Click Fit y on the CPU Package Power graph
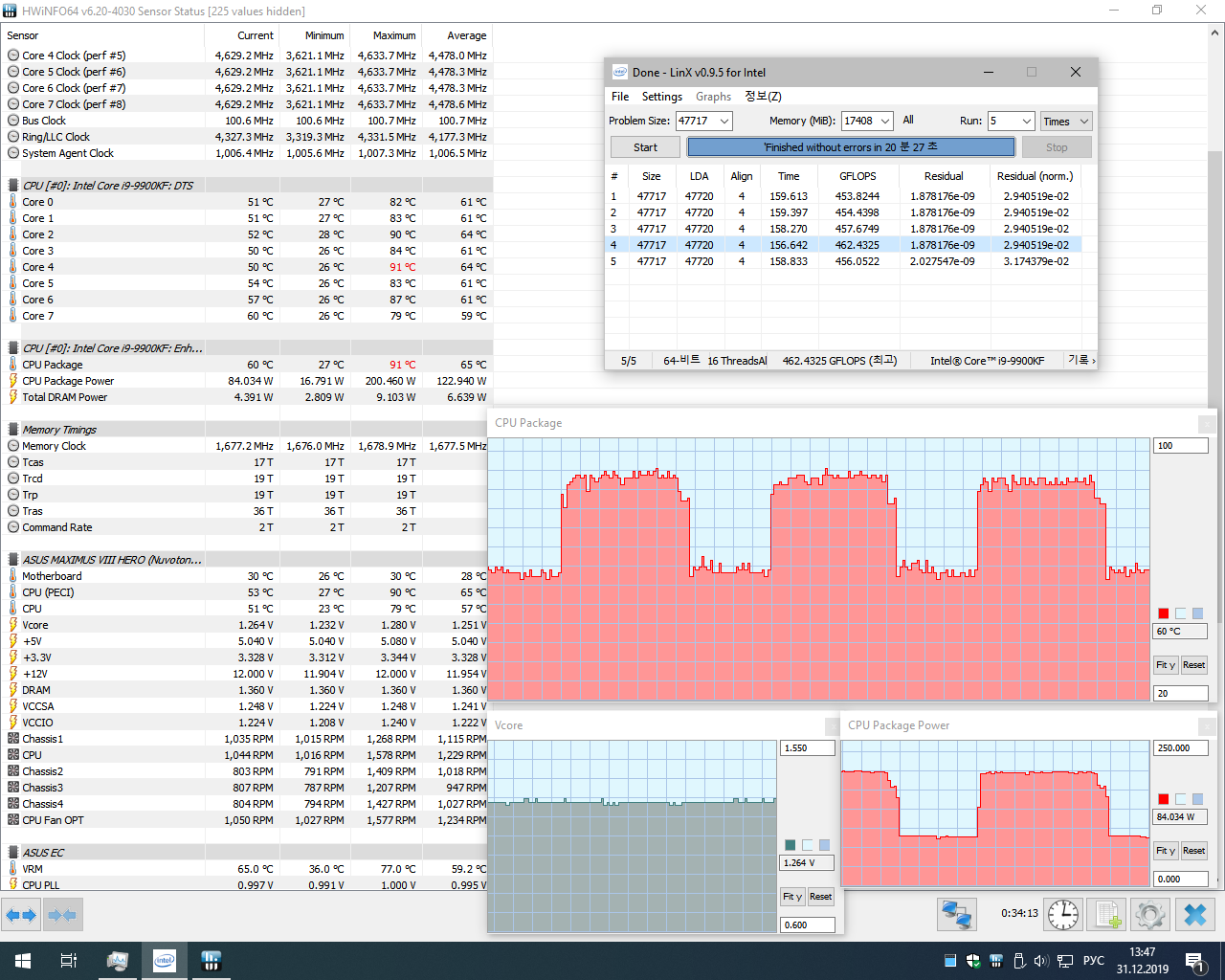 point(1166,851)
